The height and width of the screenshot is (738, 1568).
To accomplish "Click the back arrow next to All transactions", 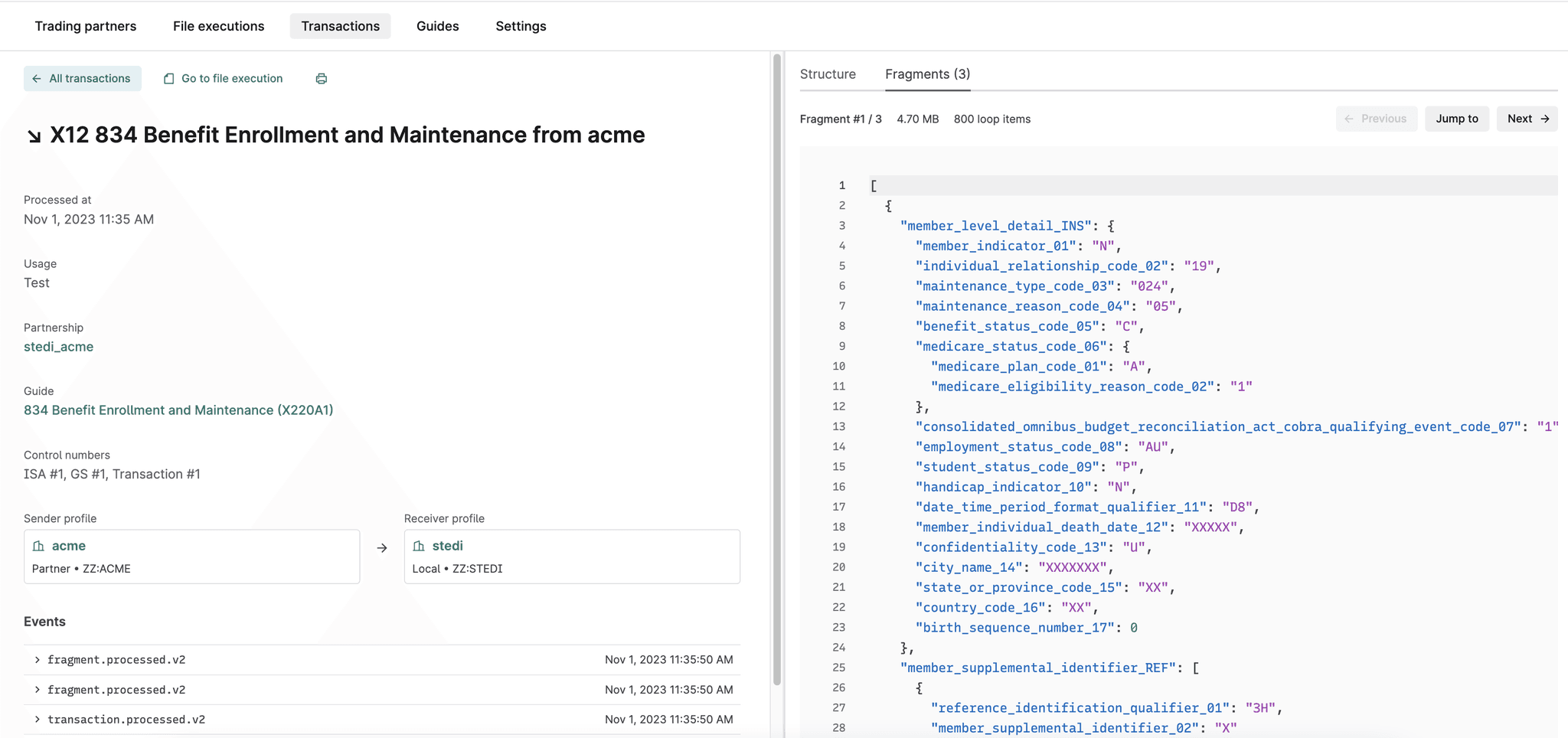I will (36, 78).
